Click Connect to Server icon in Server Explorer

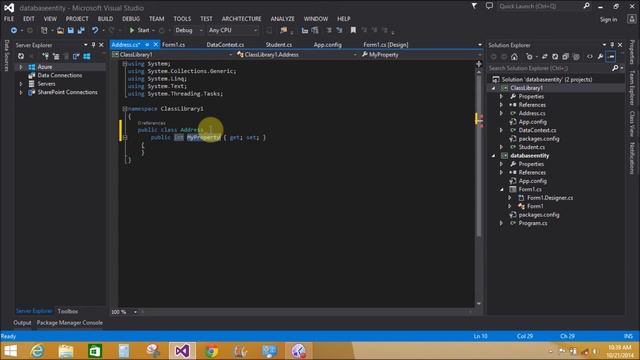pyautogui.click(x=56, y=56)
